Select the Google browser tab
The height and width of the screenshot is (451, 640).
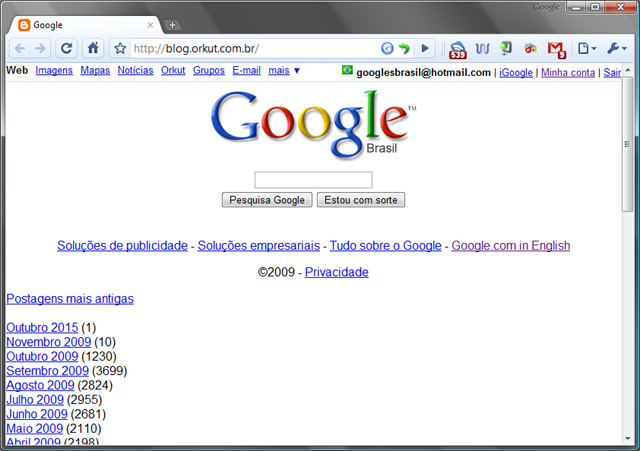click(85, 25)
